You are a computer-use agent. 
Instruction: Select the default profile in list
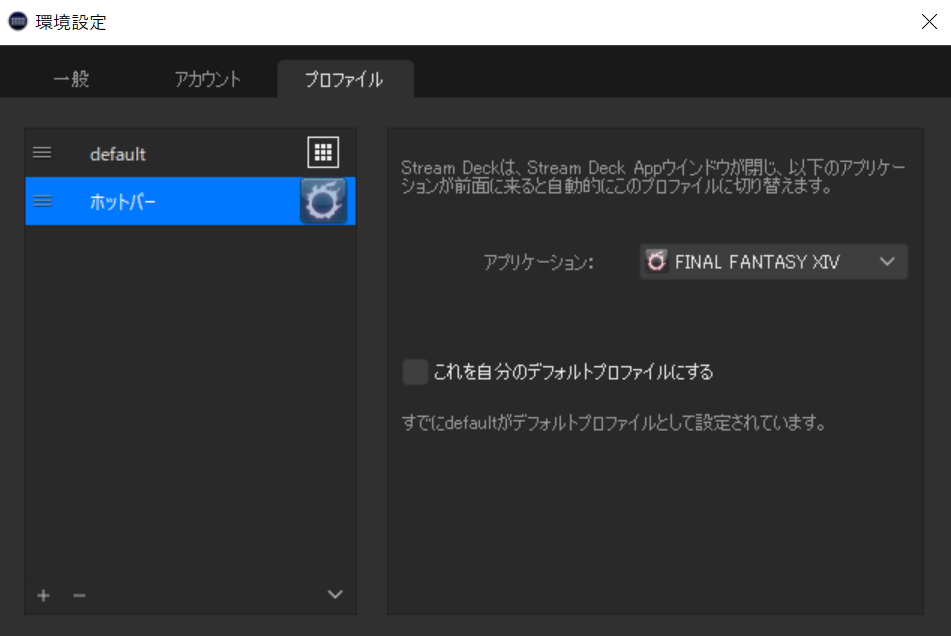(118, 154)
